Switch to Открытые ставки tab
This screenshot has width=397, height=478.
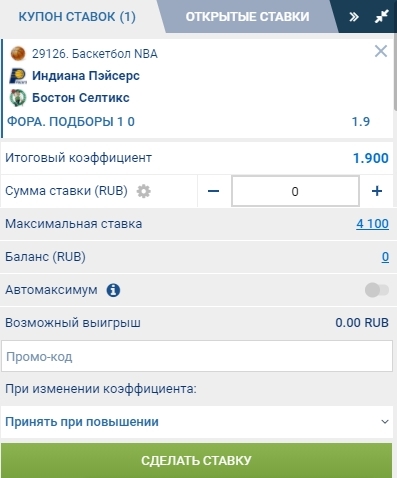tap(247, 16)
